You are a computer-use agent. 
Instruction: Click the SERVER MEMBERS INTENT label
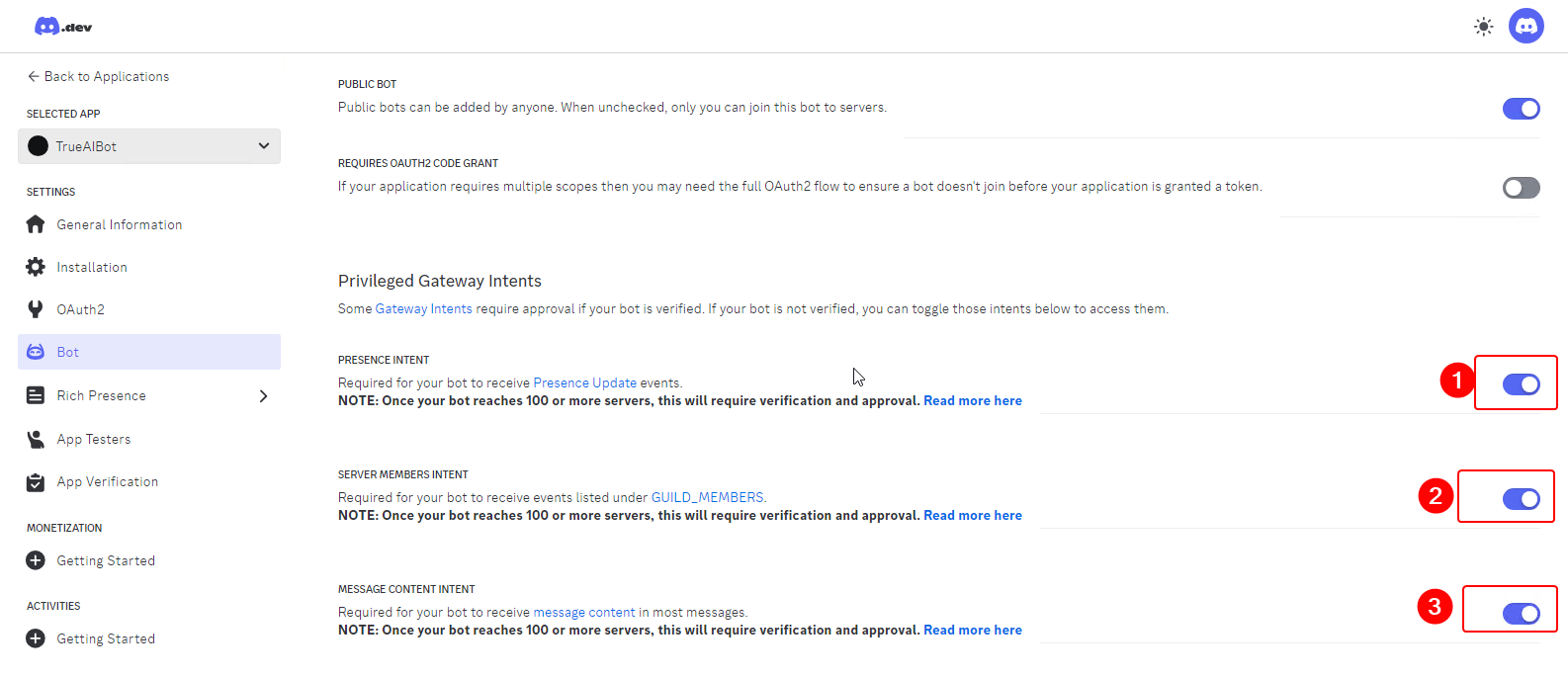tap(403, 474)
